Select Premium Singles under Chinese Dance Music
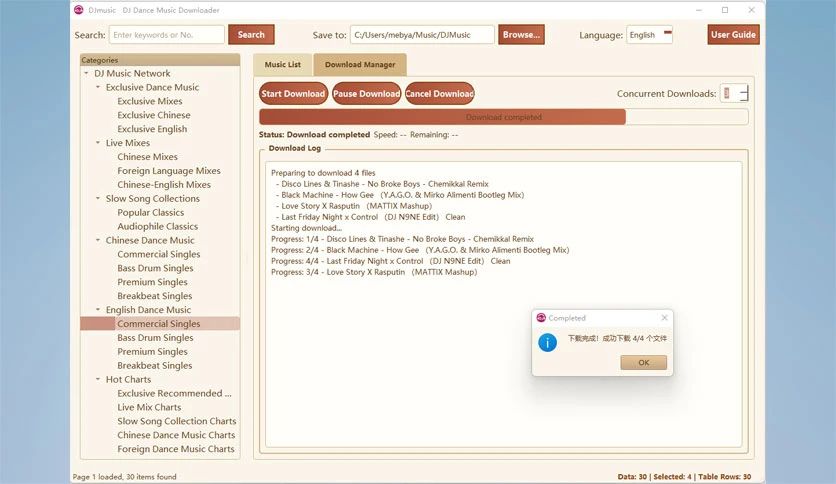 pos(152,282)
